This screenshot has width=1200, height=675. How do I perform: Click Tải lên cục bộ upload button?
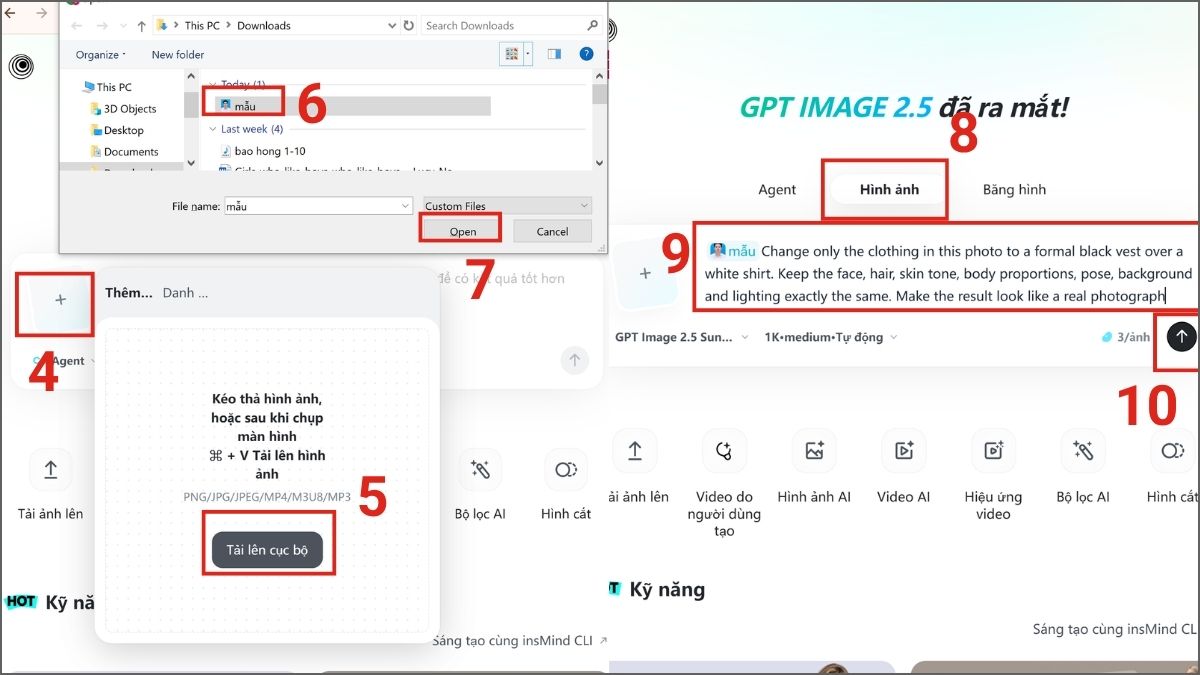click(267, 550)
